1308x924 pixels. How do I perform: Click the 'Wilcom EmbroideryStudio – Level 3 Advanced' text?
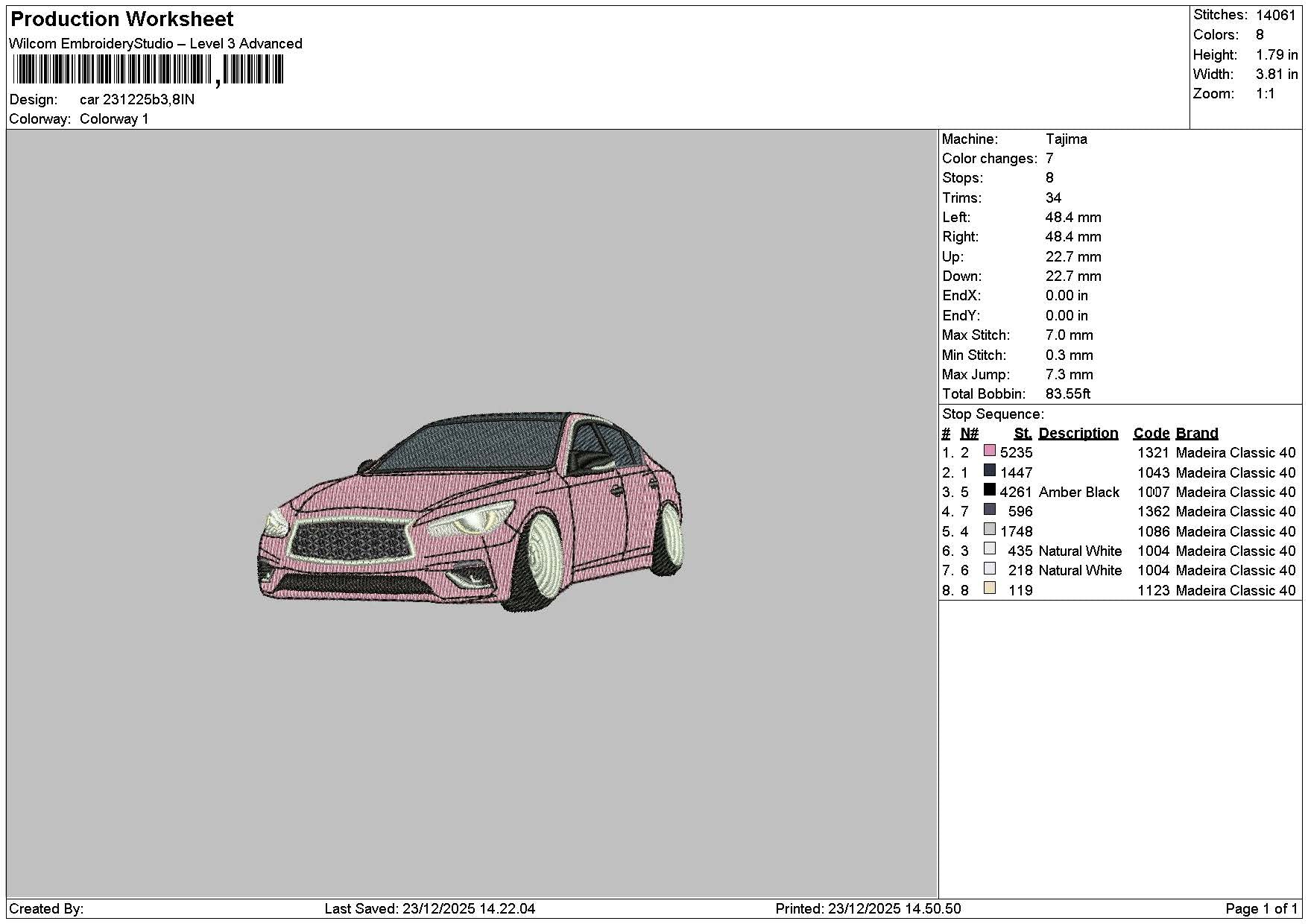[x=156, y=44]
